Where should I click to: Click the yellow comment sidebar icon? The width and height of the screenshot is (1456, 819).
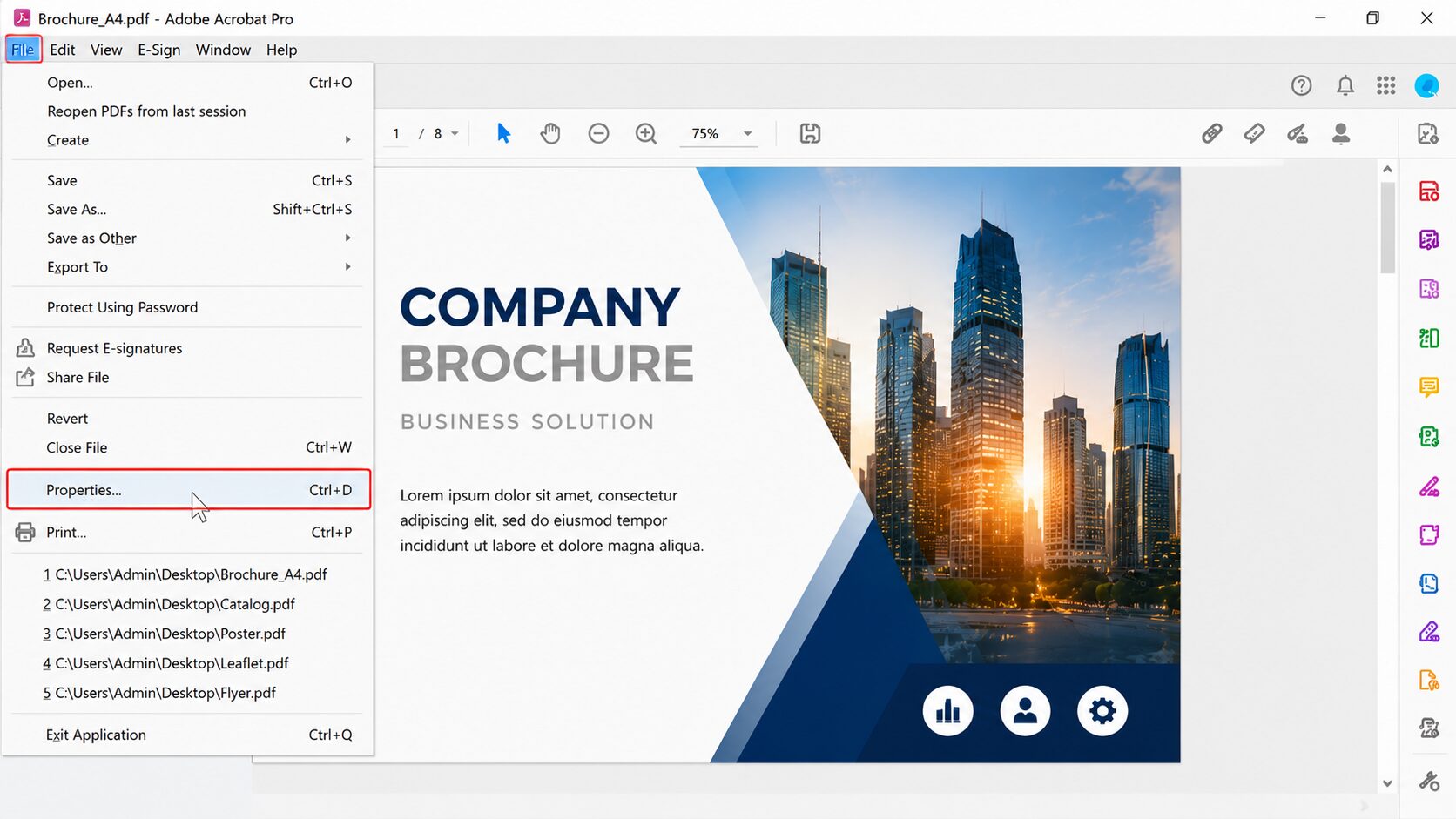(x=1429, y=386)
